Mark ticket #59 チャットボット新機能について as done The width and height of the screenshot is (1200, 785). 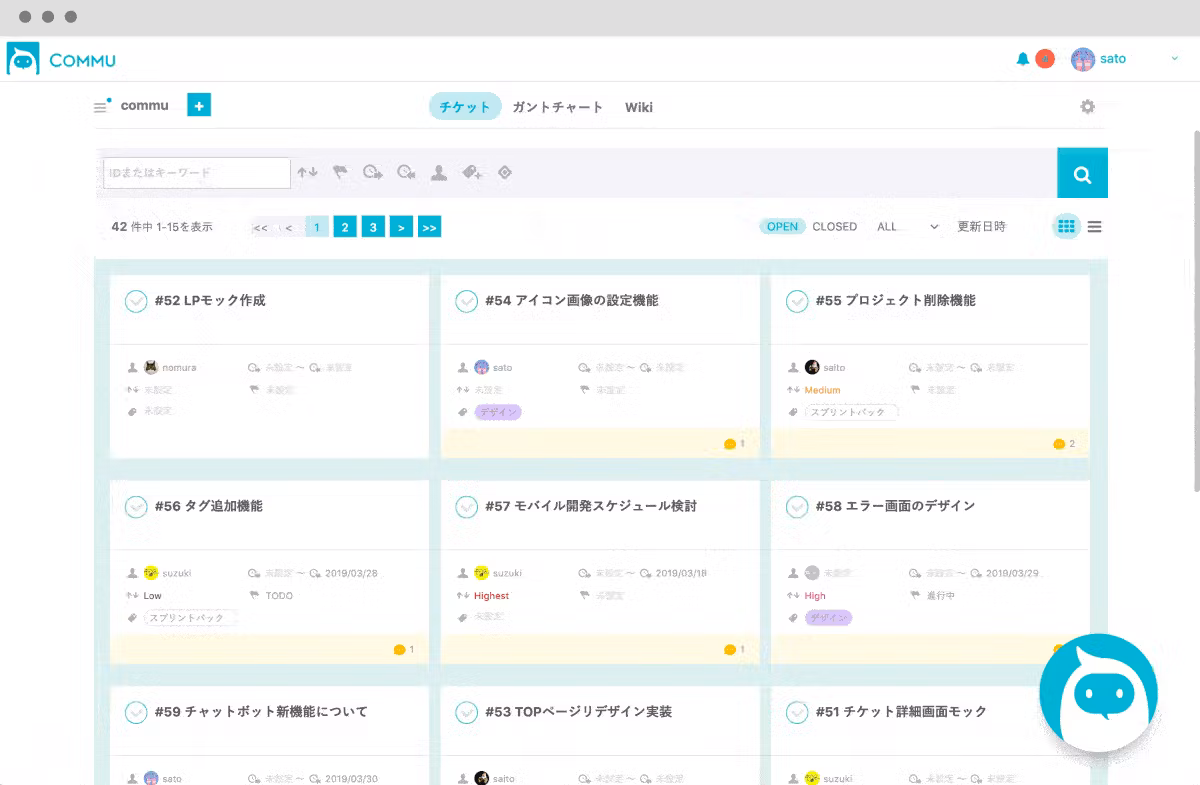coord(136,713)
